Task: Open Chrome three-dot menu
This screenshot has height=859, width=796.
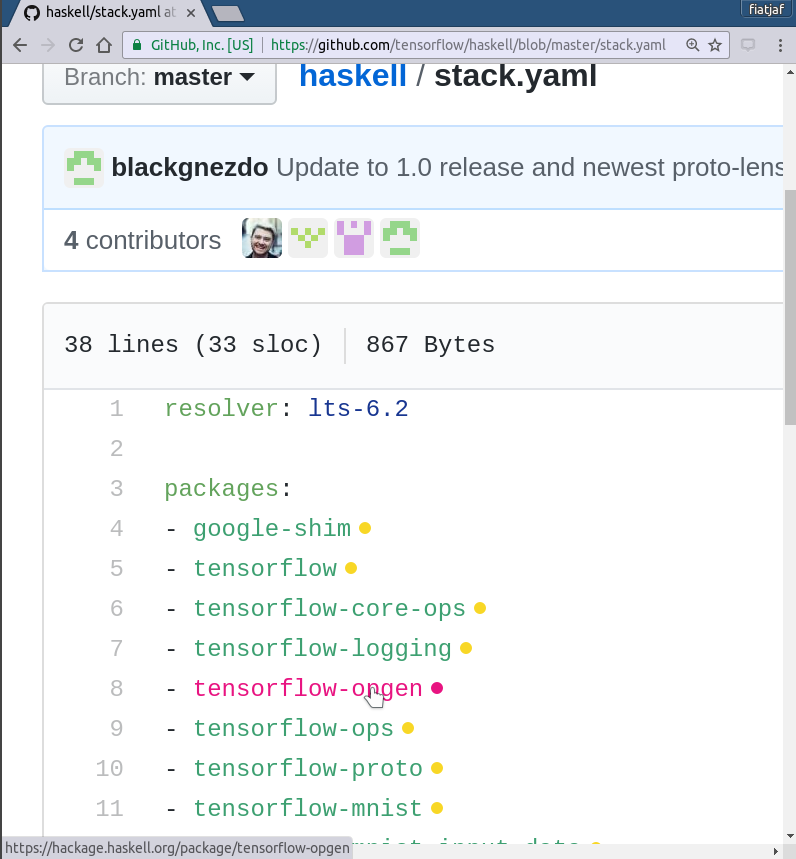Action: point(780,45)
